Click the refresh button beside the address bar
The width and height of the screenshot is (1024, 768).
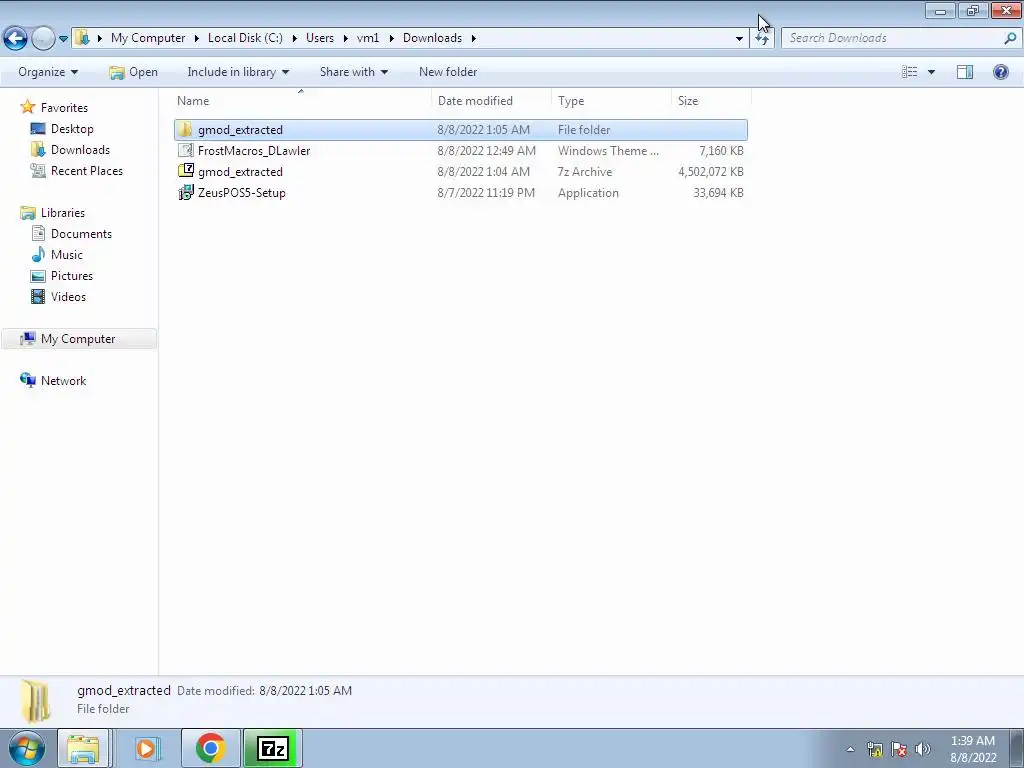(761, 39)
